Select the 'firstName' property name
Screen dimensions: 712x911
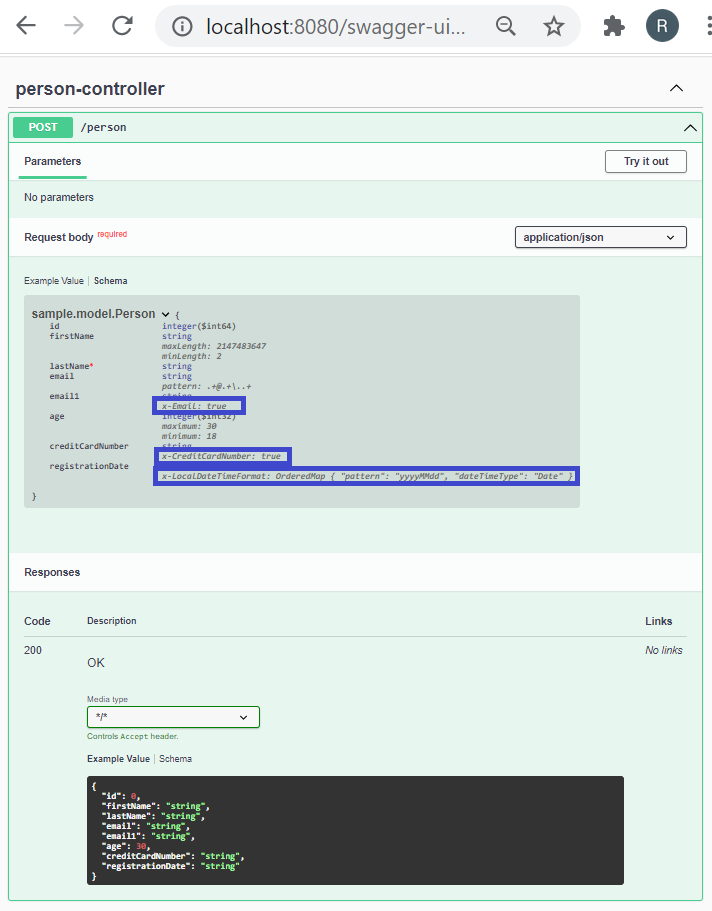pos(71,336)
